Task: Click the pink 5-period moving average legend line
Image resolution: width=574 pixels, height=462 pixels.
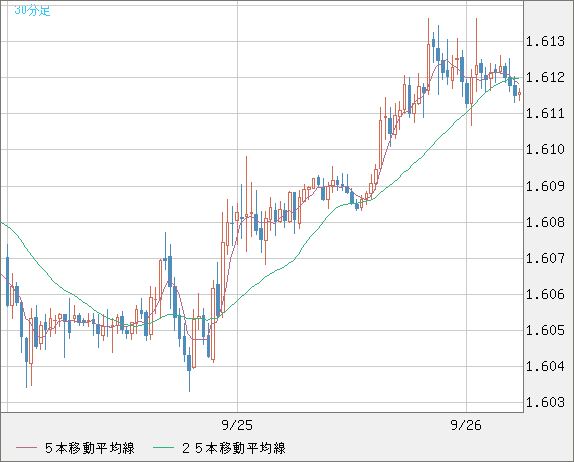Action: [x=26, y=448]
